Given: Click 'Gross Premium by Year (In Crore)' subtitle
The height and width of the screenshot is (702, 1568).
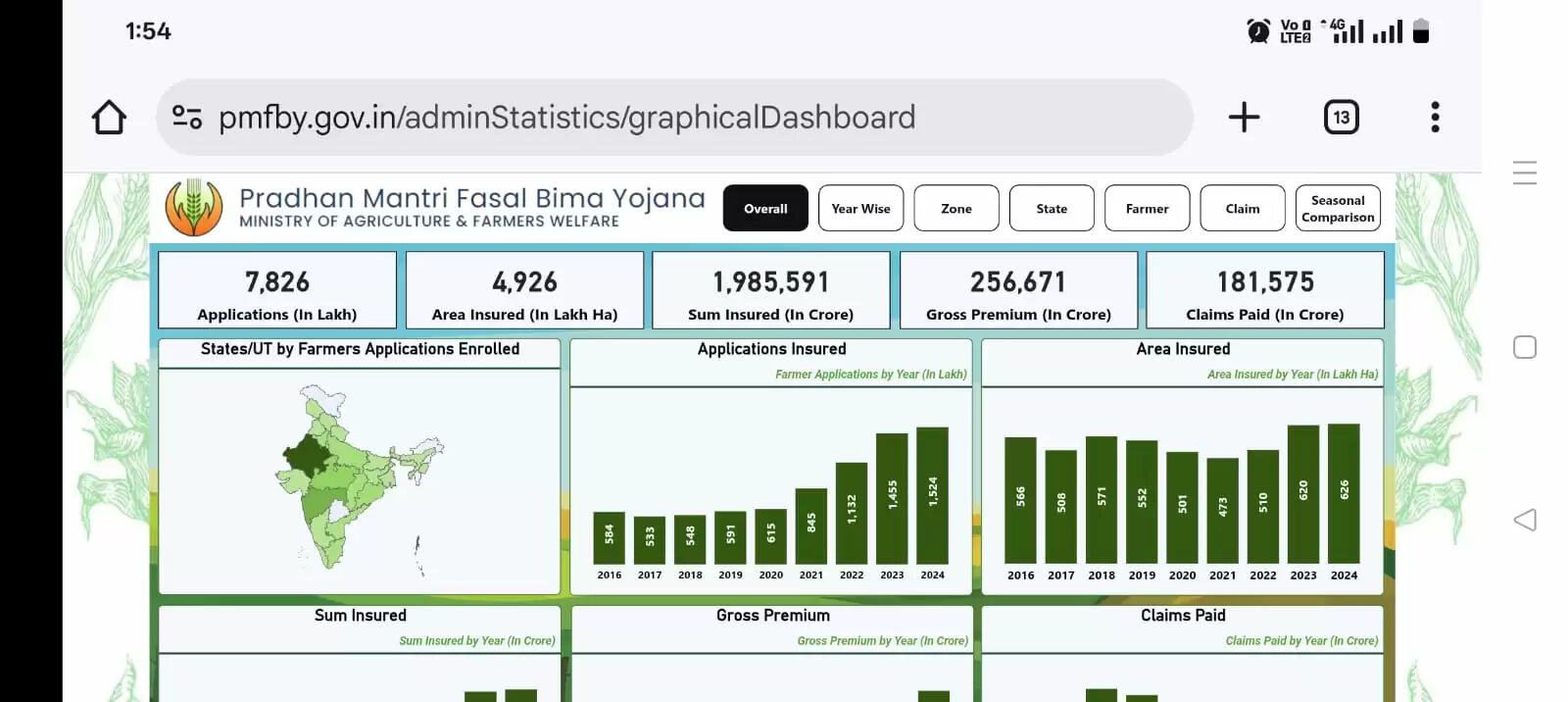Looking at the screenshot, I should point(882,641).
